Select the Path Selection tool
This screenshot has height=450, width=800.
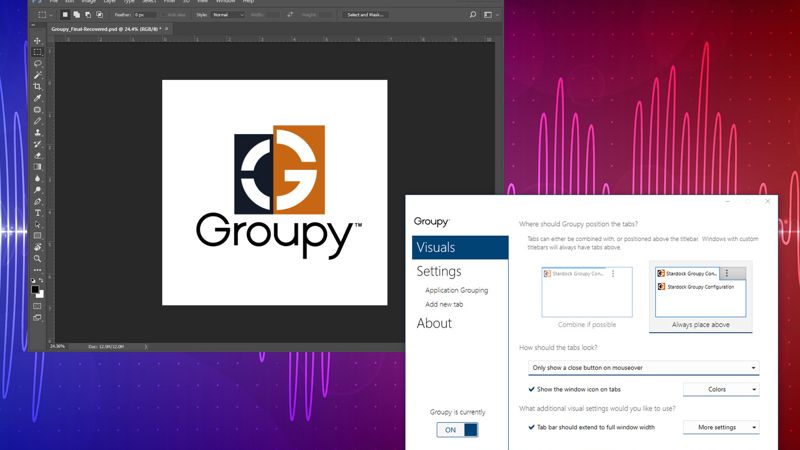[x=37, y=224]
